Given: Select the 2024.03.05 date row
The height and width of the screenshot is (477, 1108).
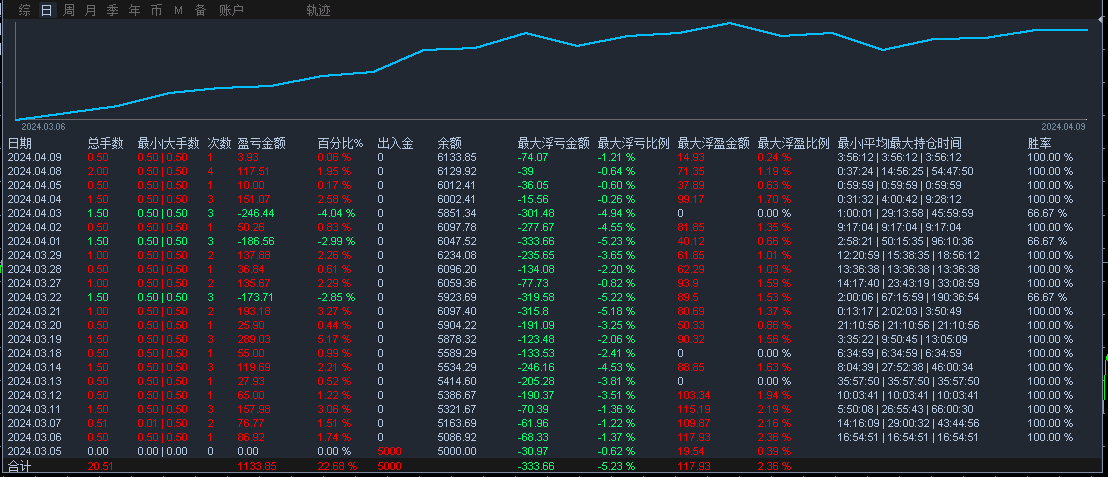Looking at the screenshot, I should 35,451.
